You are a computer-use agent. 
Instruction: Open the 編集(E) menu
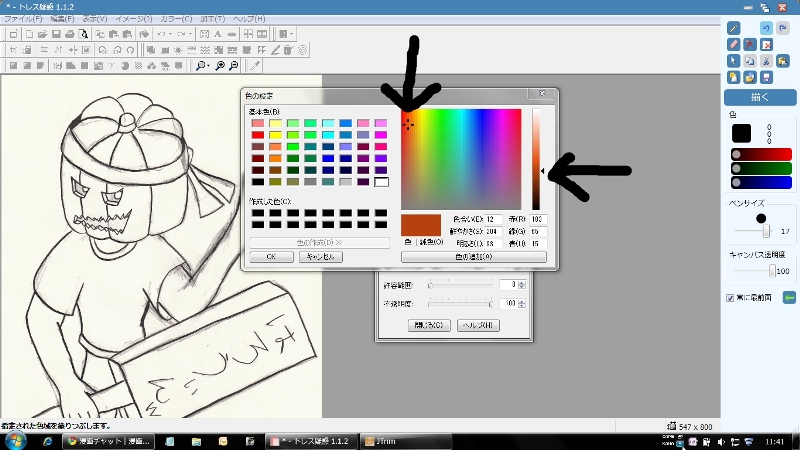(x=62, y=19)
